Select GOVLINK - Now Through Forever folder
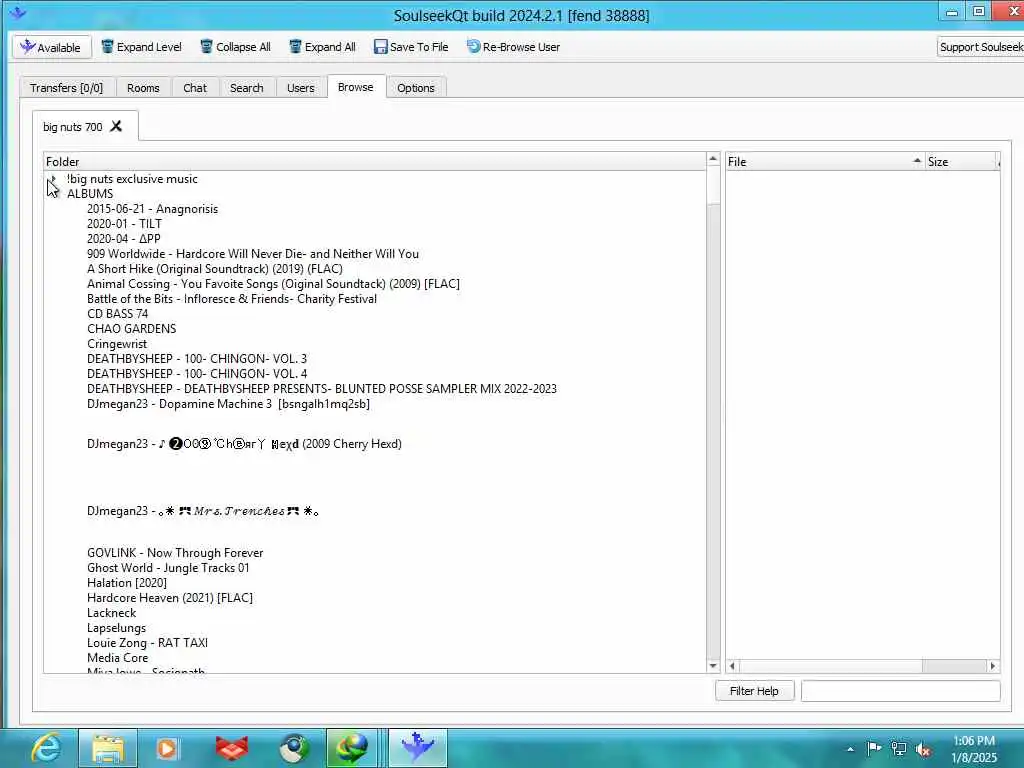The width and height of the screenshot is (1024, 768). pos(175,553)
